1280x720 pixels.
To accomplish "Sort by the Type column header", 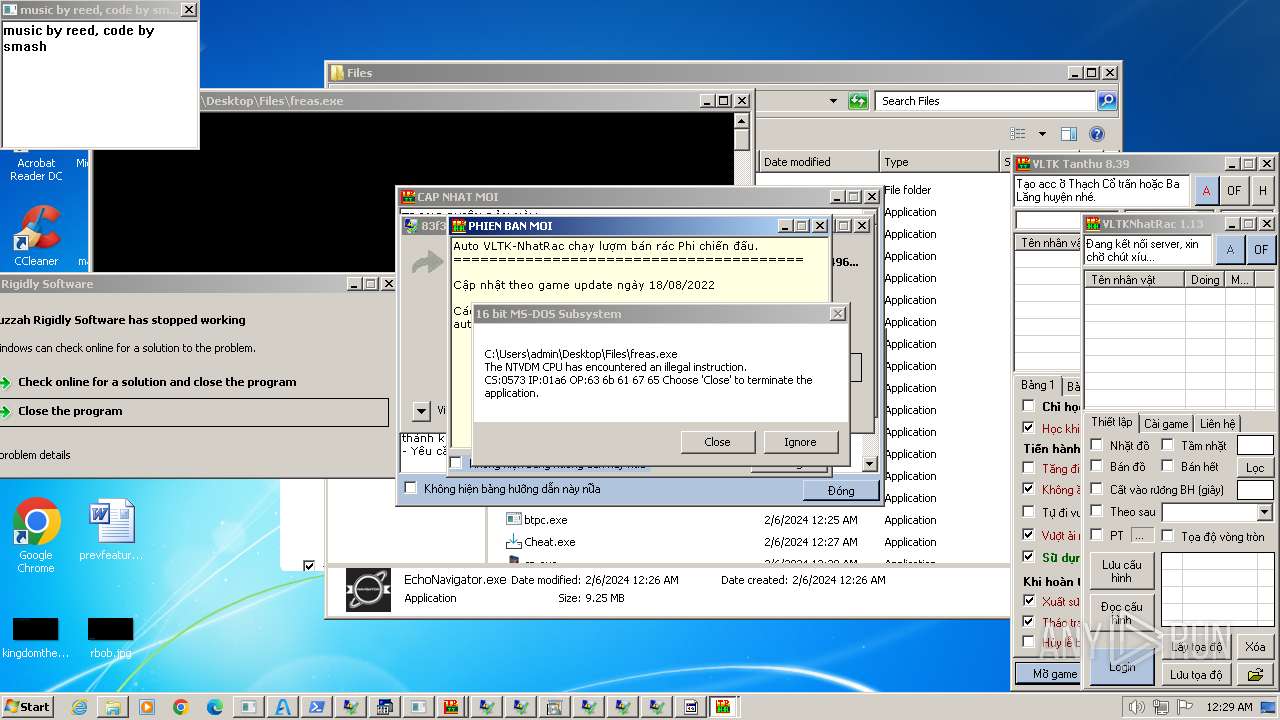I will point(940,162).
